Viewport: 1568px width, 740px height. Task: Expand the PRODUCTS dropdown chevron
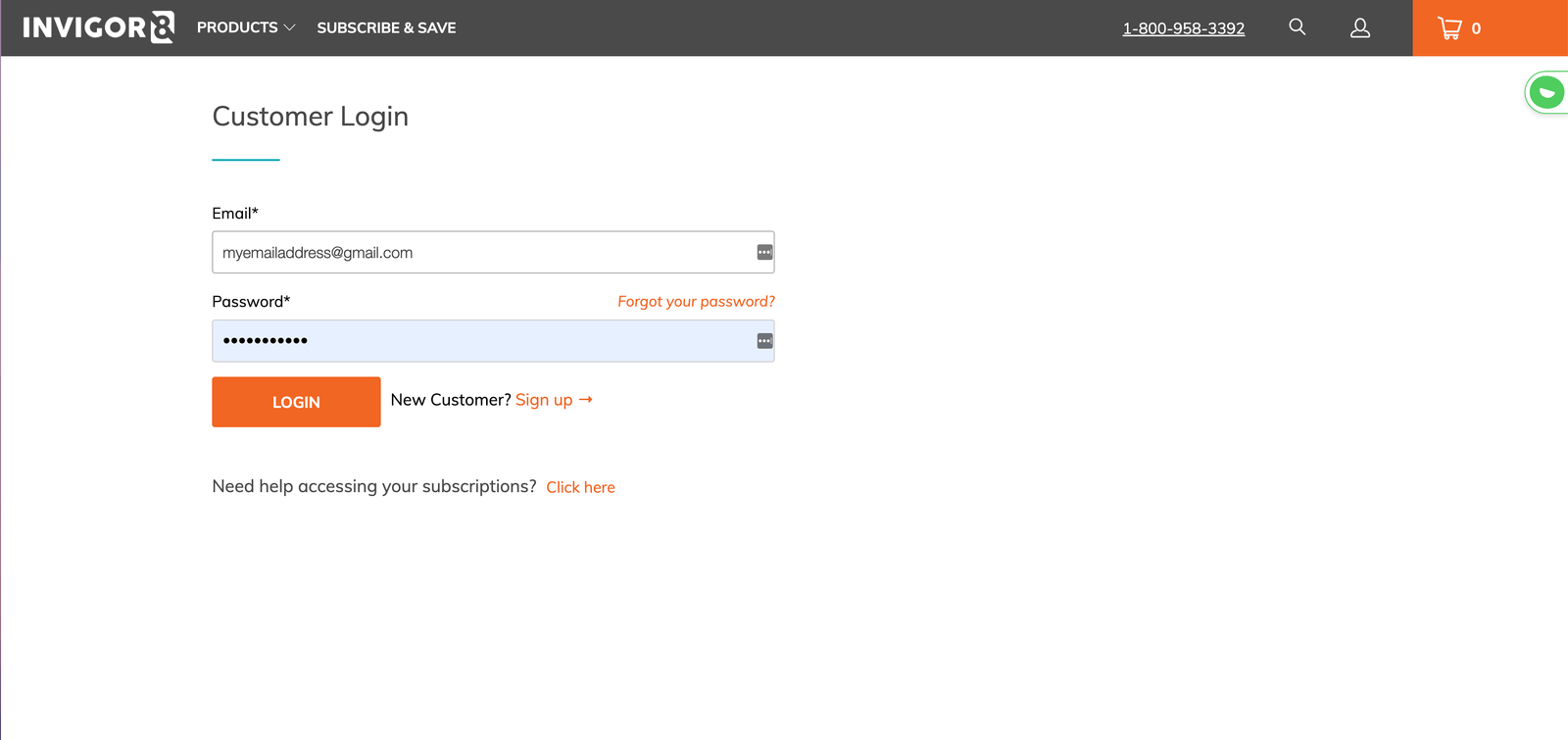click(289, 28)
